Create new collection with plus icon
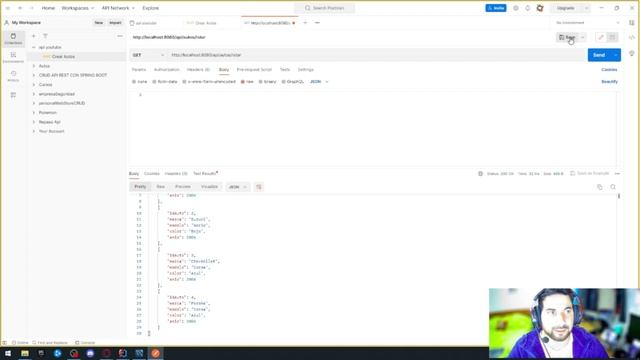 [34, 36]
